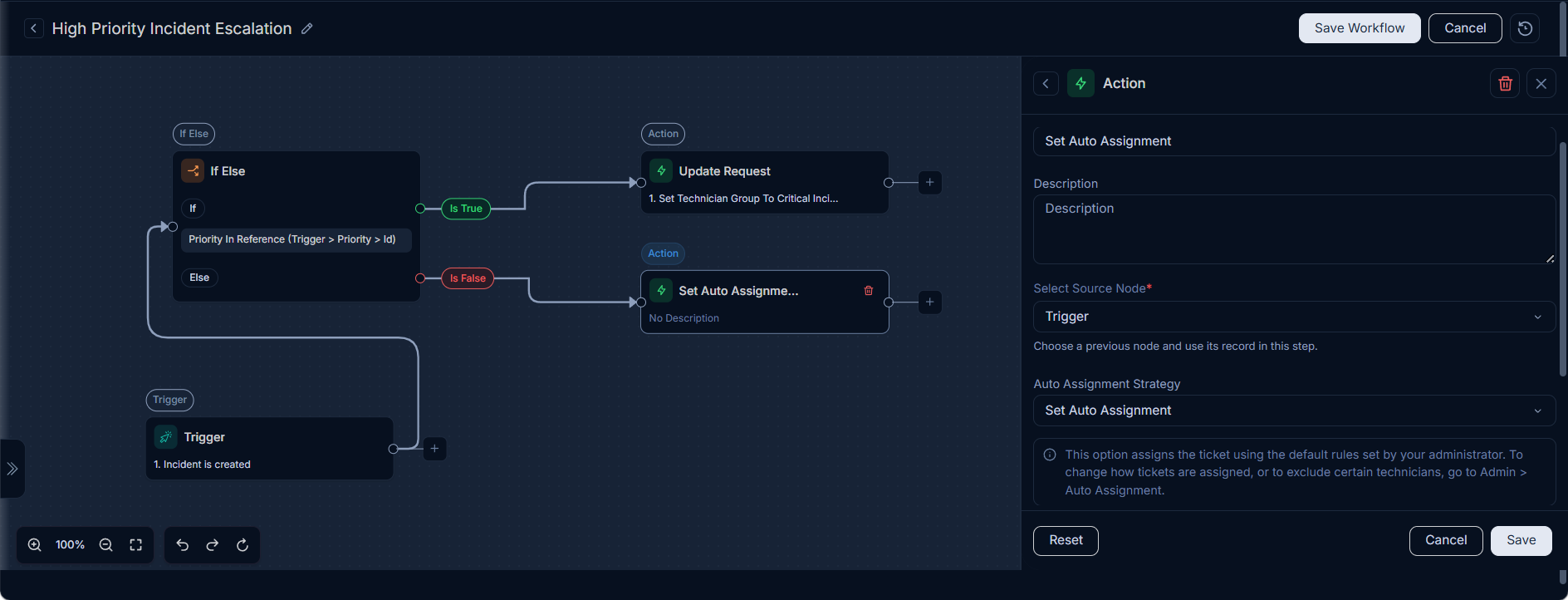Select the If Else node title
The width and height of the screenshot is (1568, 600).
228,171
